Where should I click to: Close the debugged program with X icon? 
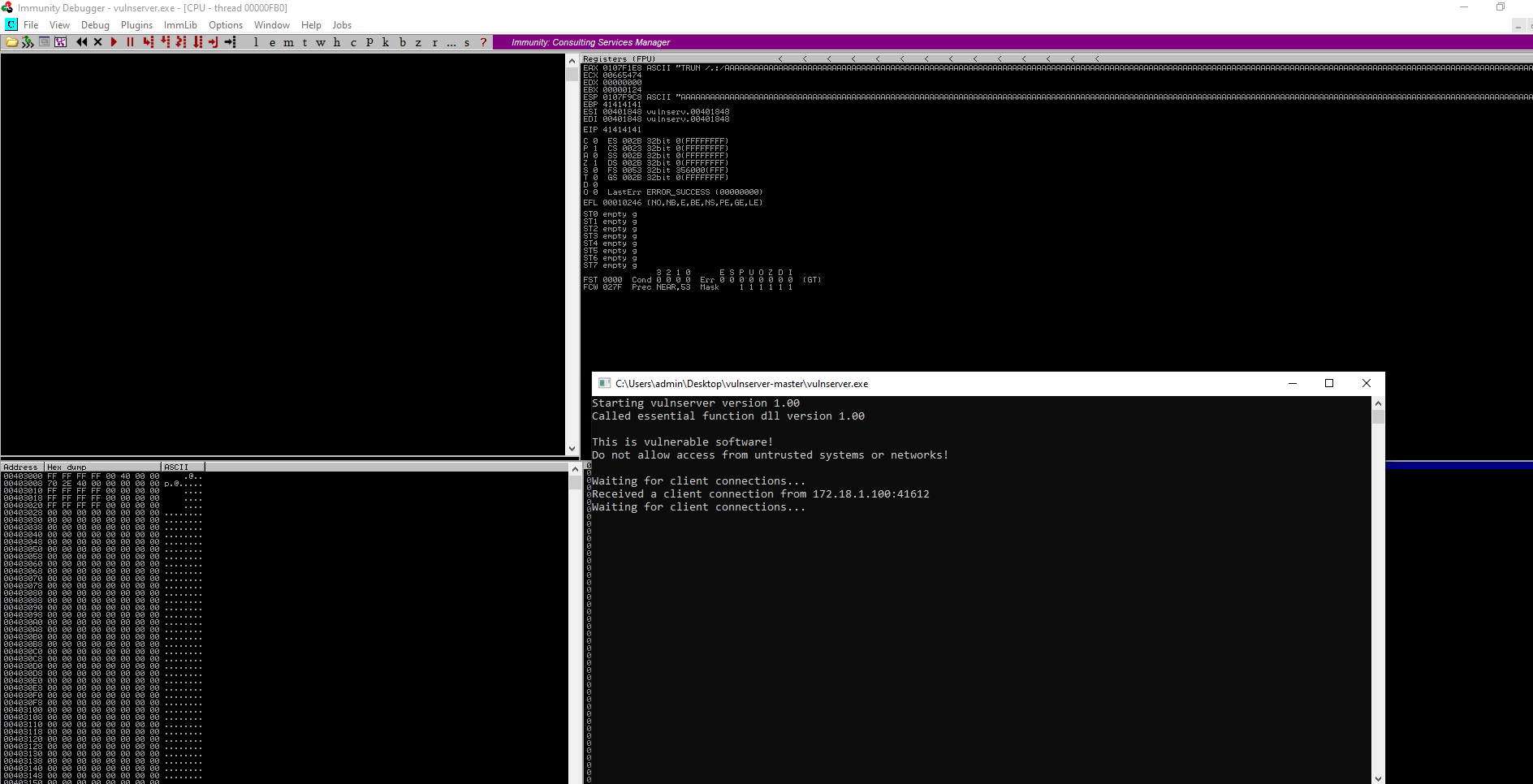click(98, 42)
